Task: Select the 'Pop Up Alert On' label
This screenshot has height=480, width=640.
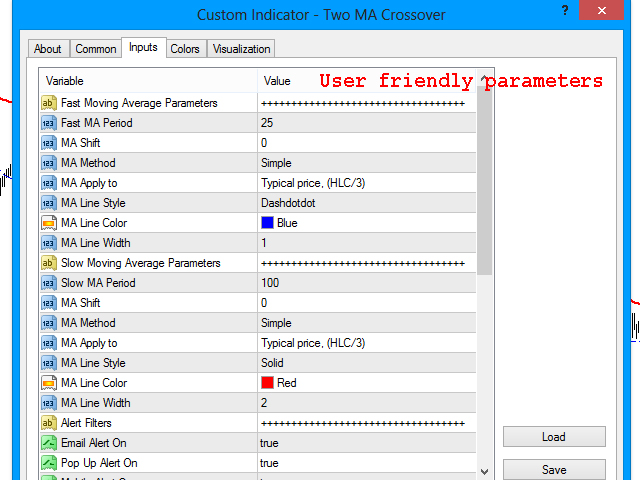Action: point(99,463)
